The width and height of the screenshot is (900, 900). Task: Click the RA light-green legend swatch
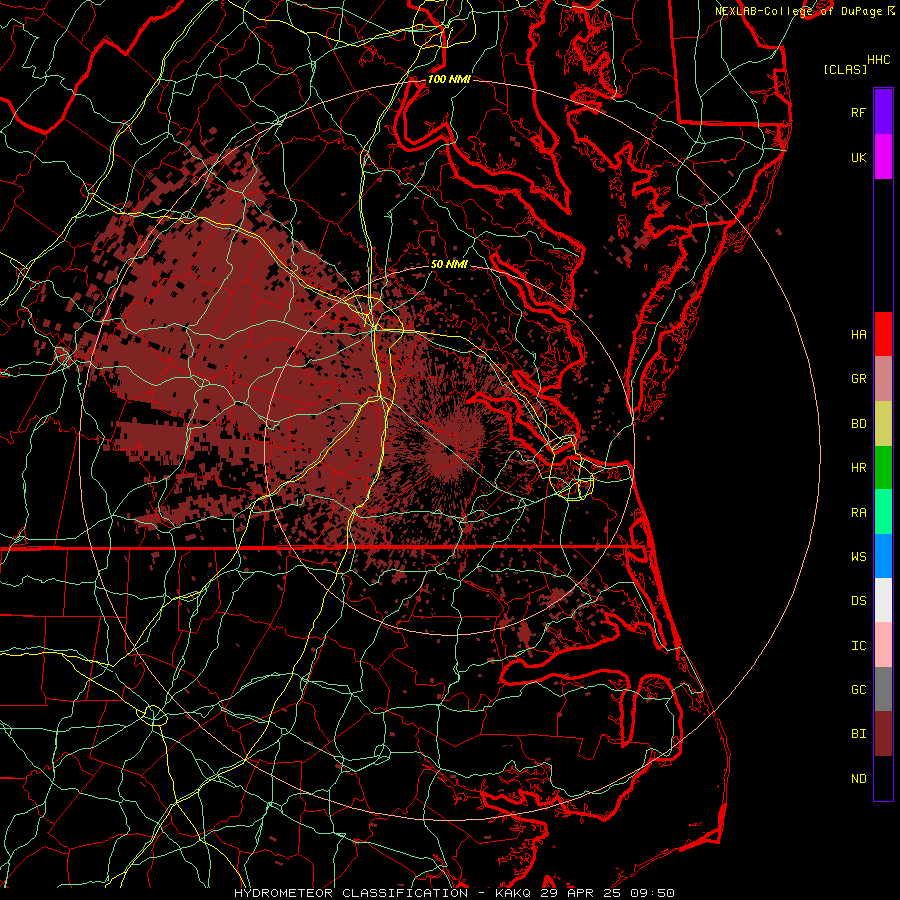click(x=883, y=512)
